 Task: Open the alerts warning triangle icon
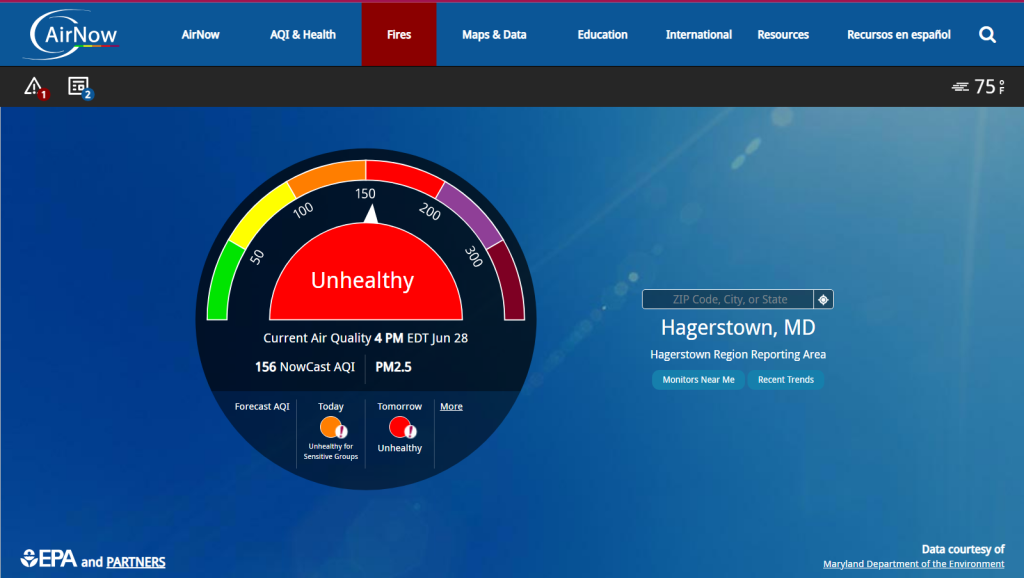tap(34, 87)
